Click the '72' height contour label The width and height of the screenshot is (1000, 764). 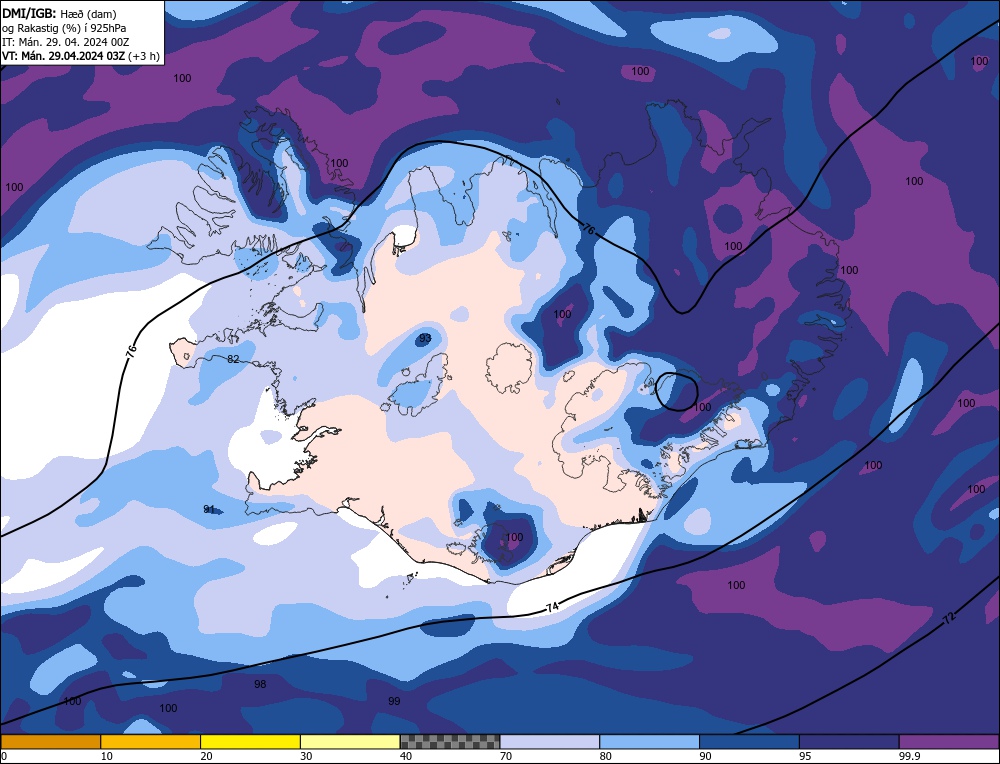pyautogui.click(x=950, y=618)
